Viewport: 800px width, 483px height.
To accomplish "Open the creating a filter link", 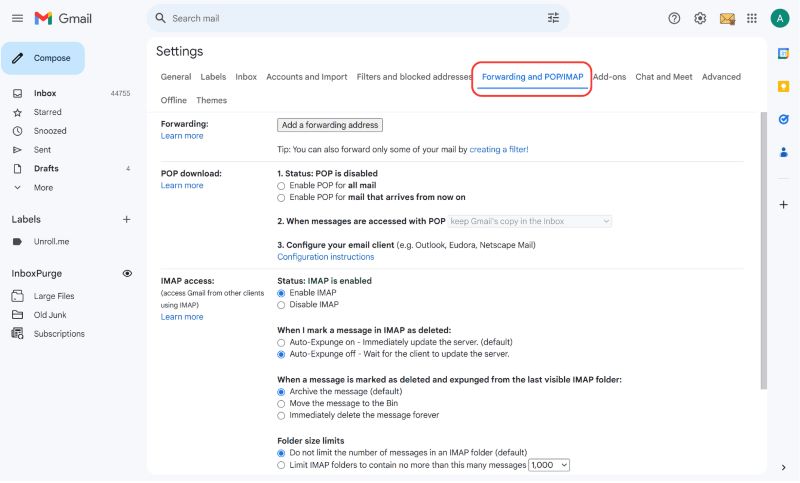I will point(499,149).
